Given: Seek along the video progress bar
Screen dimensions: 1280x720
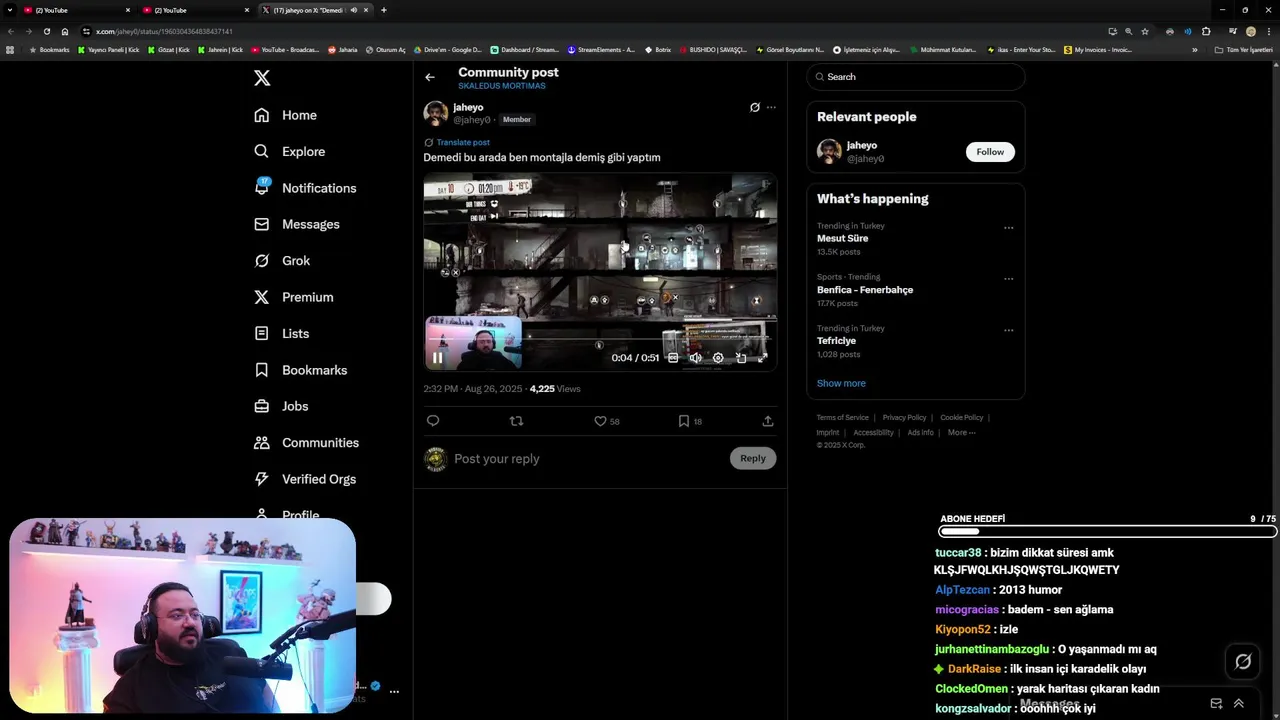Looking at the screenshot, I should (600, 341).
